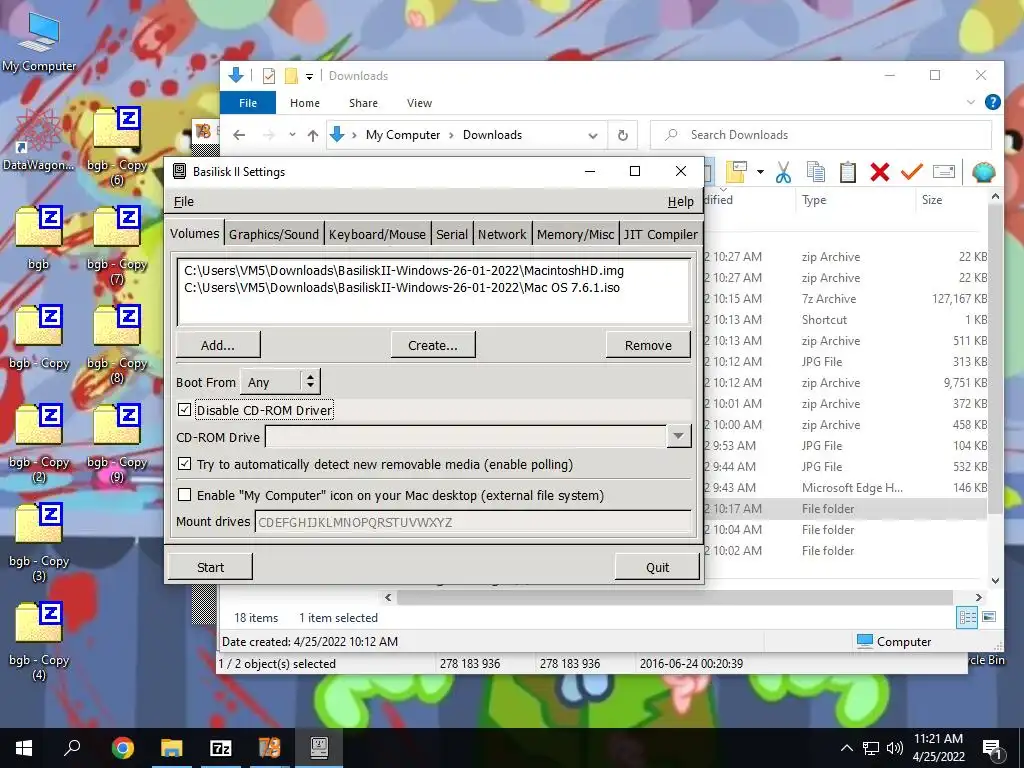Screen dimensions: 1024x768
Task: Click the blue Help question mark in Explorer
Action: coord(993,102)
